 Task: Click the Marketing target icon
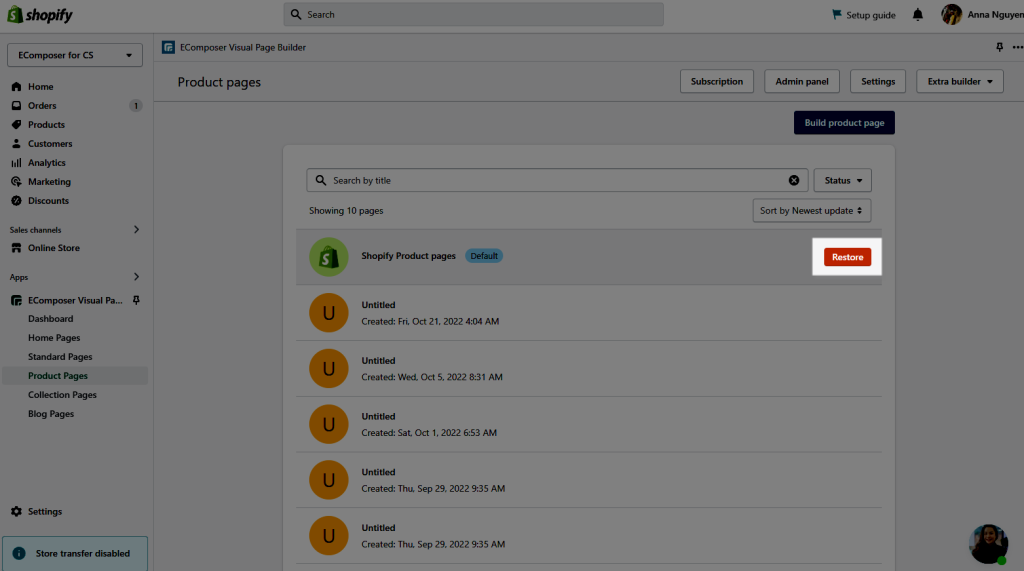coord(16,182)
